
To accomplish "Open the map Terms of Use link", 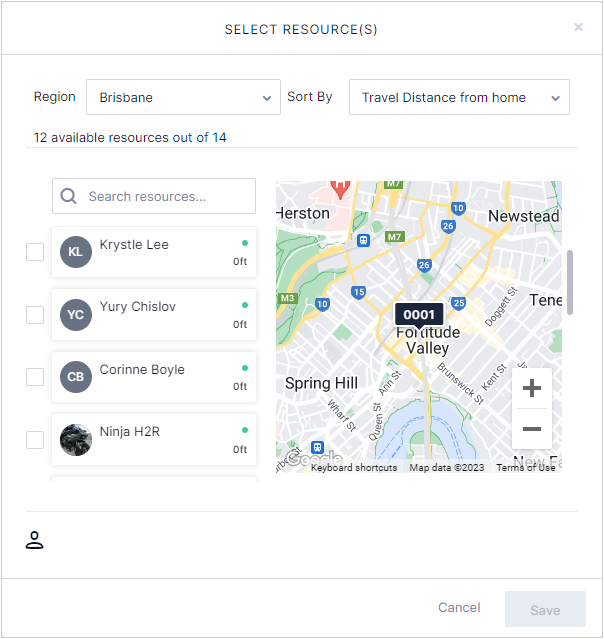I will pos(526,467).
